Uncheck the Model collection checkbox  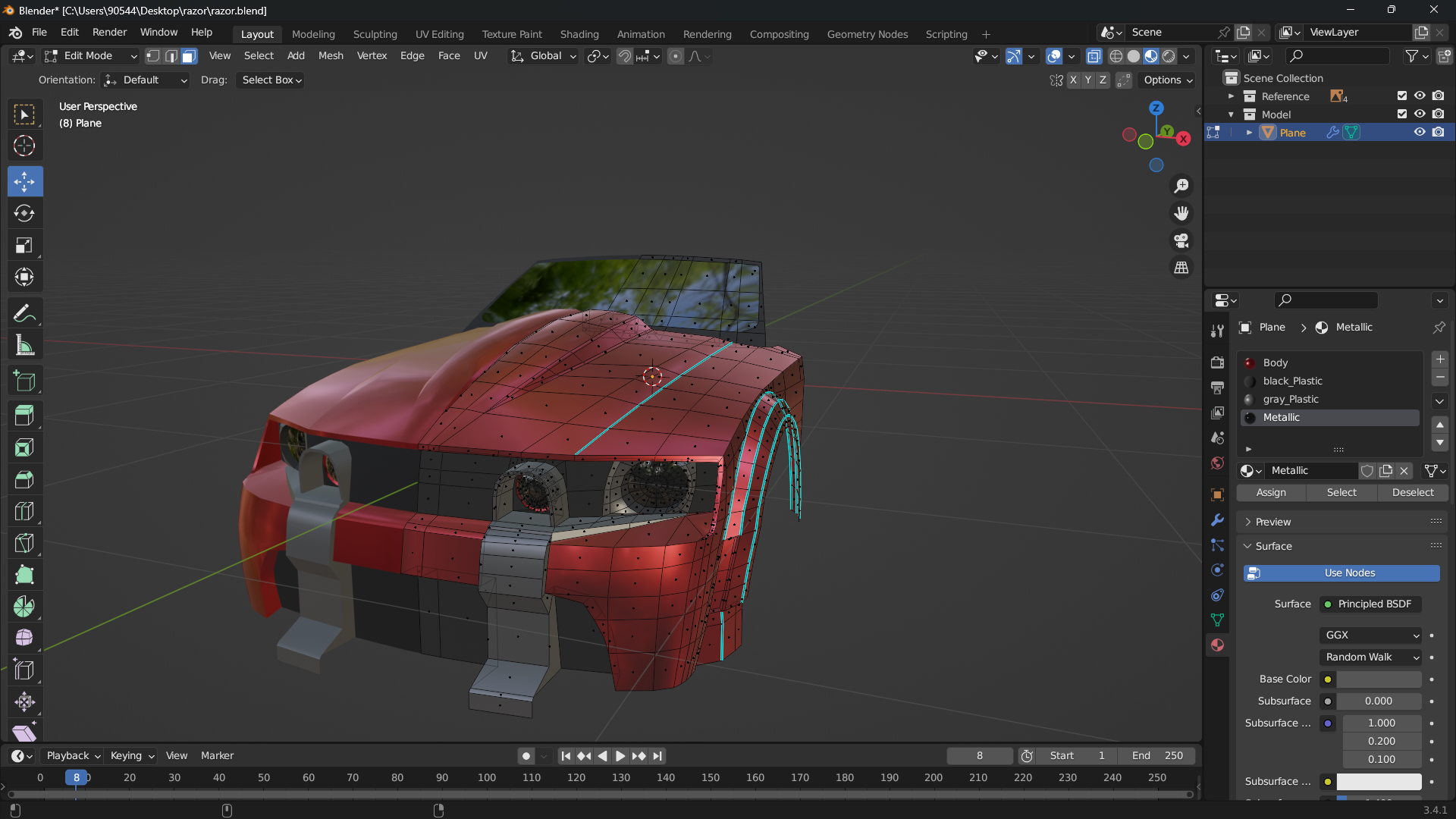point(1401,115)
